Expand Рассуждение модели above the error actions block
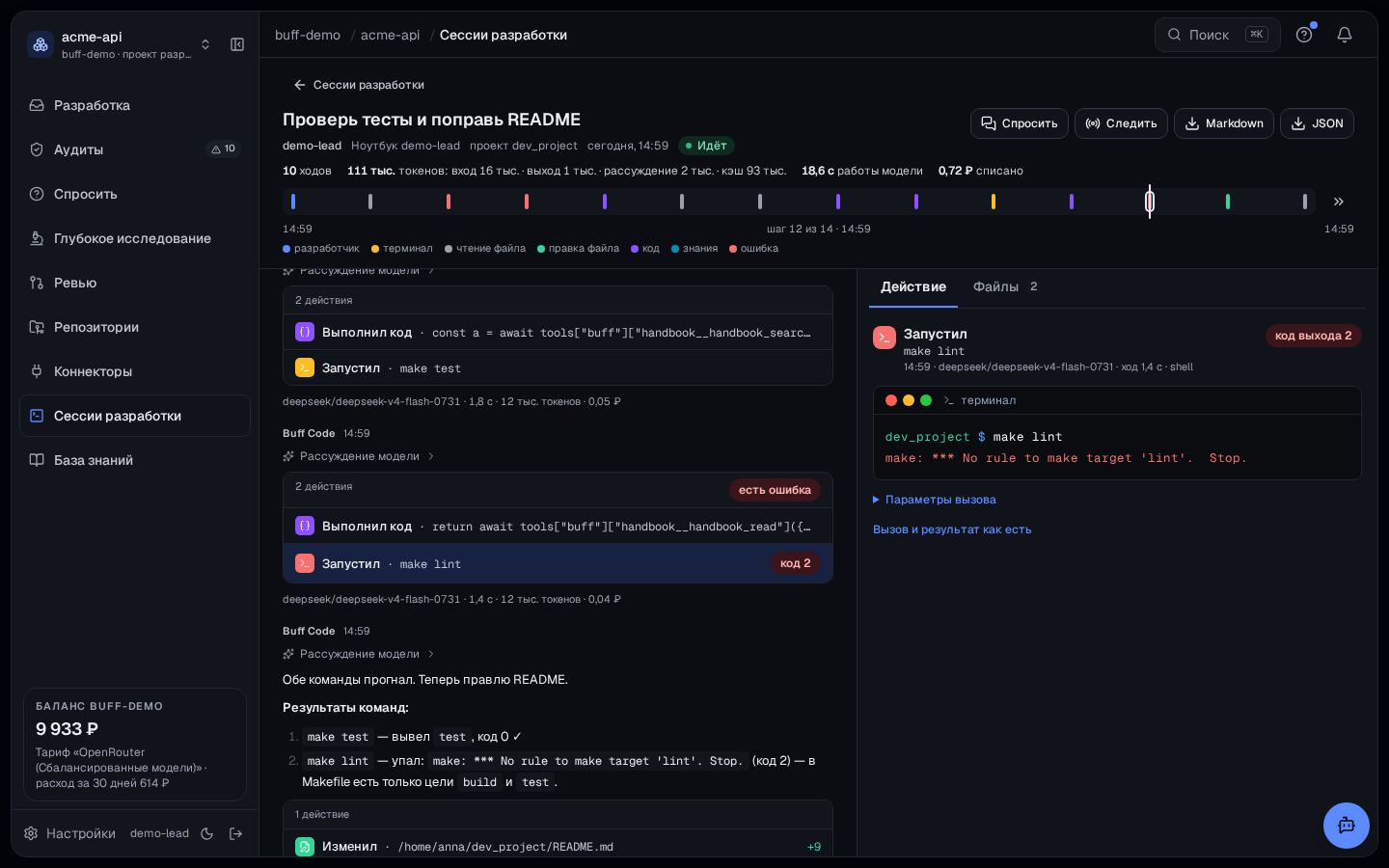The width and height of the screenshot is (1389, 868). [359, 456]
